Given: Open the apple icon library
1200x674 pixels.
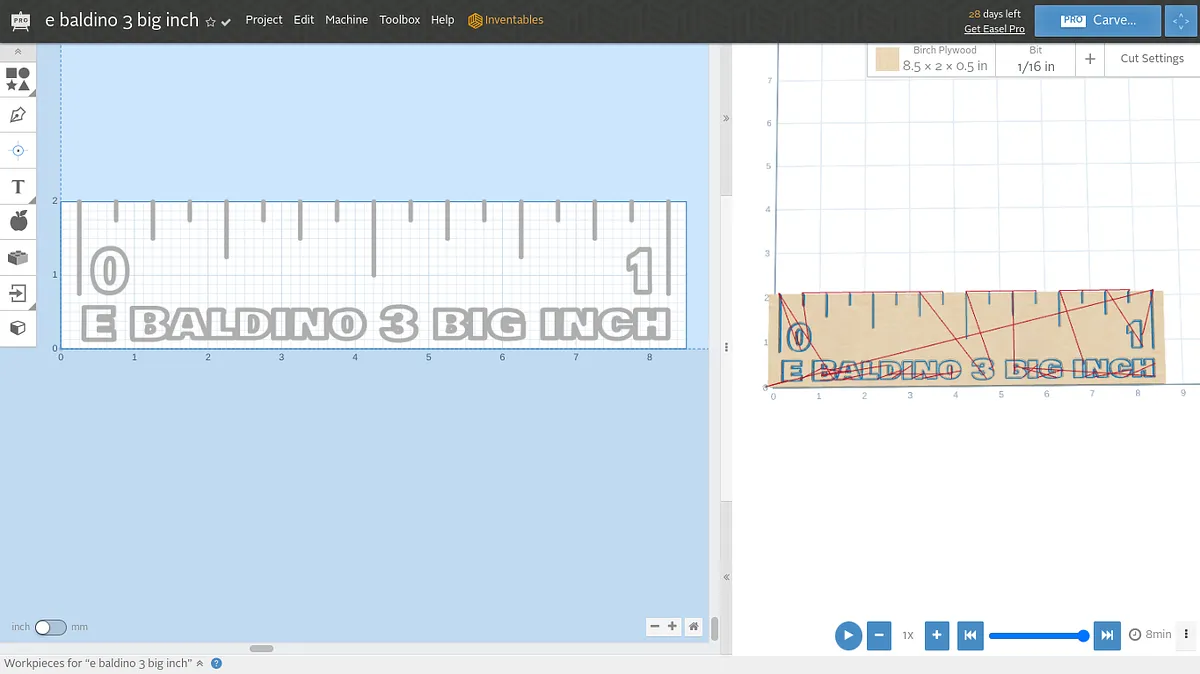Looking at the screenshot, I should 18,221.
